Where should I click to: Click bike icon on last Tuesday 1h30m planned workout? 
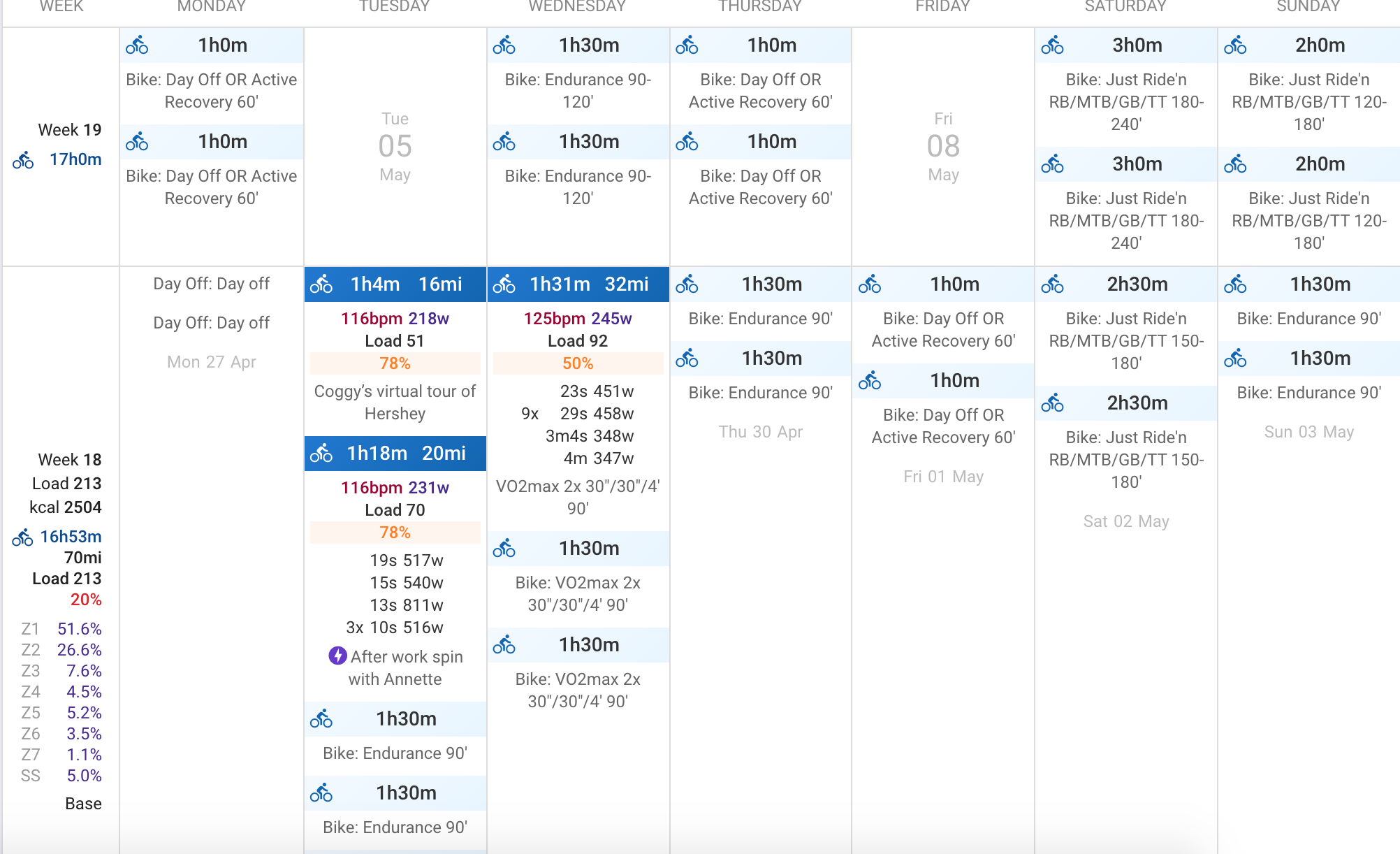coord(321,793)
